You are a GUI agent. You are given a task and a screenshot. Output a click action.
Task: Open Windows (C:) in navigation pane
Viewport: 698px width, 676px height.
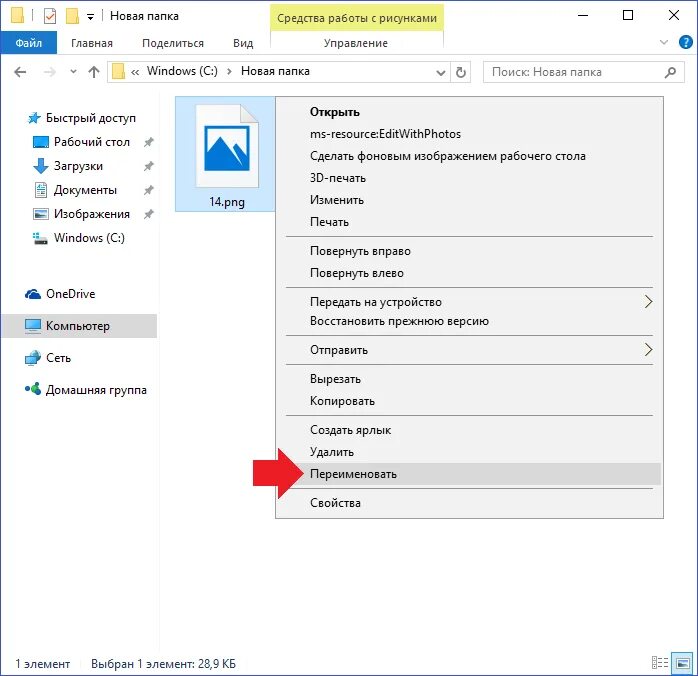[x=89, y=238]
